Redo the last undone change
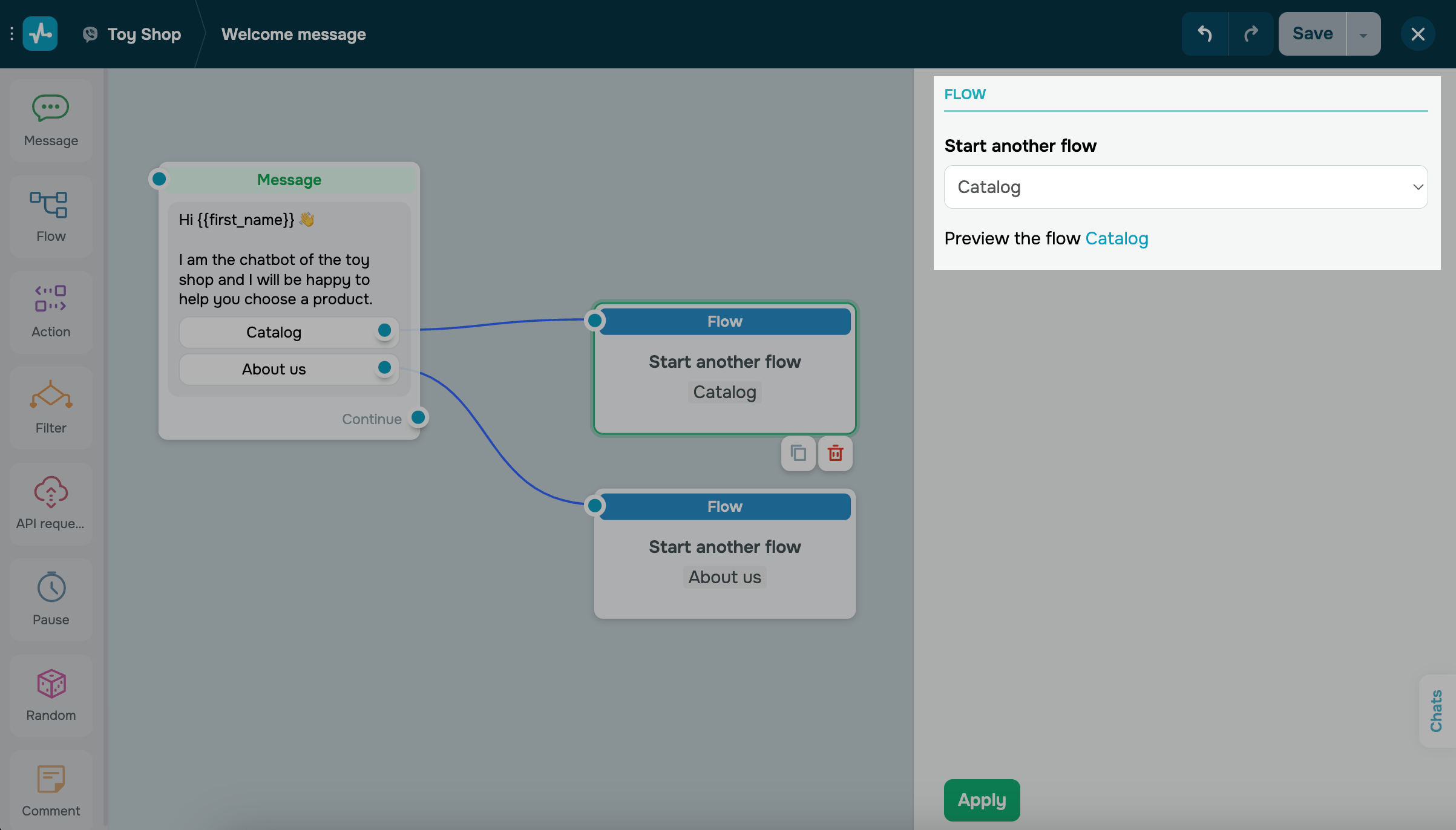Screen dimensions: 1456x830 (x=1251, y=34)
